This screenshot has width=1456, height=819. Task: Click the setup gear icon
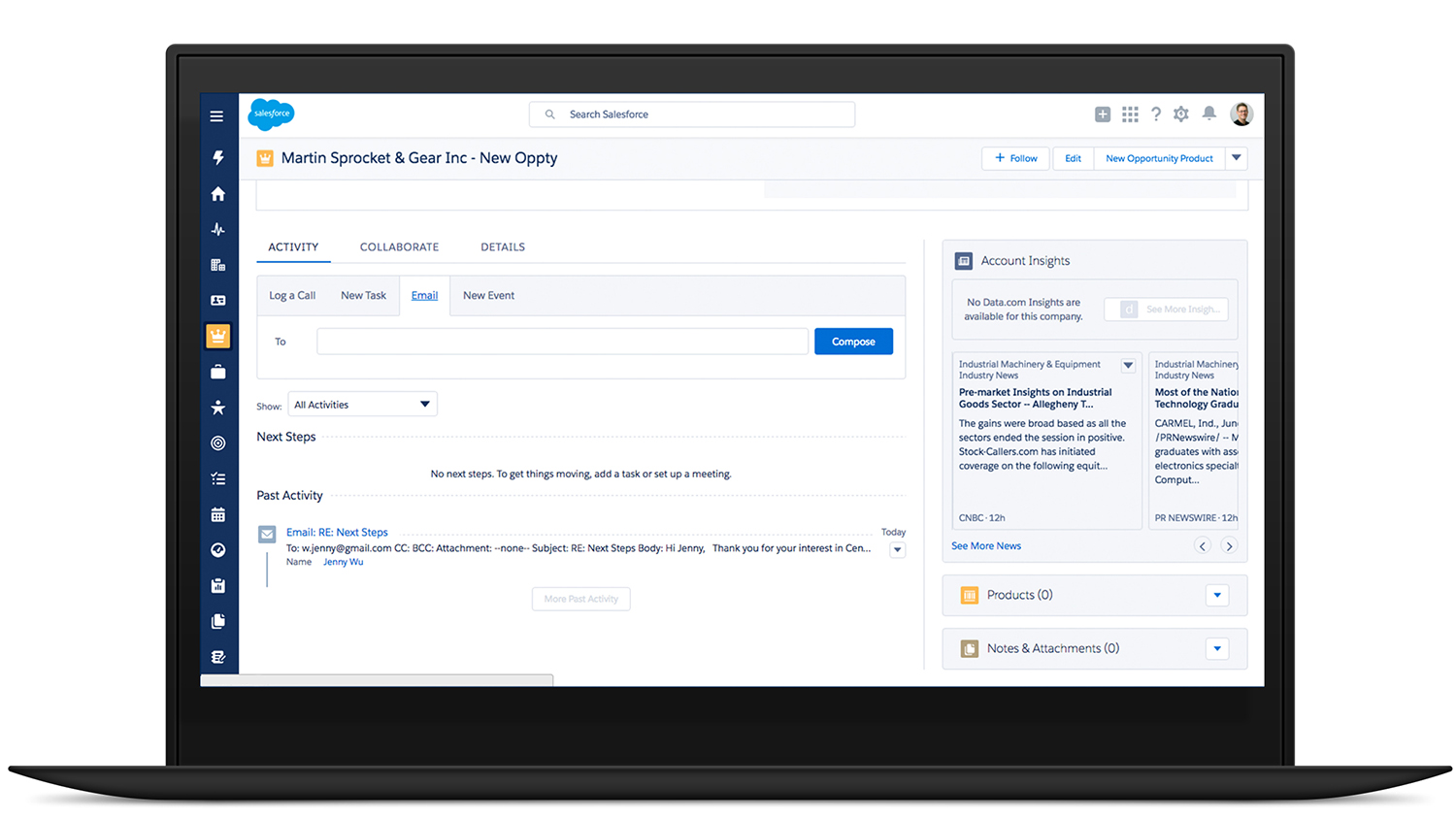(1180, 115)
